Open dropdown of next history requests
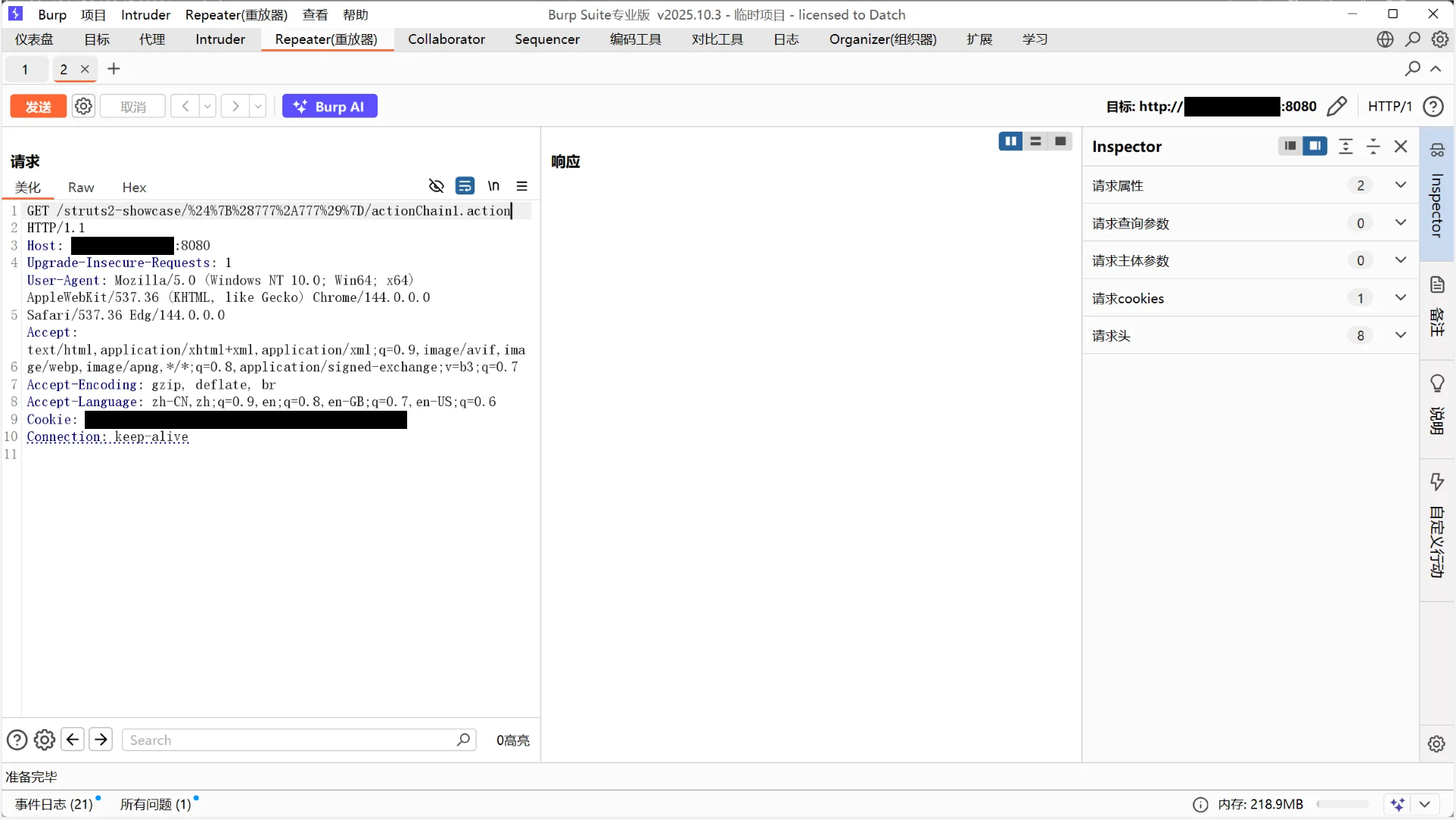The width and height of the screenshot is (1456, 820). point(258,107)
